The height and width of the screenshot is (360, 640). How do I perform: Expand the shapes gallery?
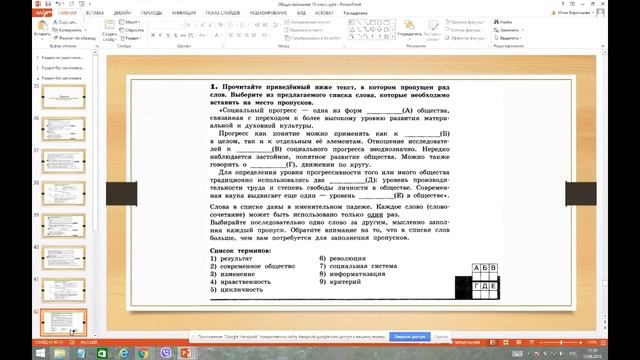click(393, 37)
